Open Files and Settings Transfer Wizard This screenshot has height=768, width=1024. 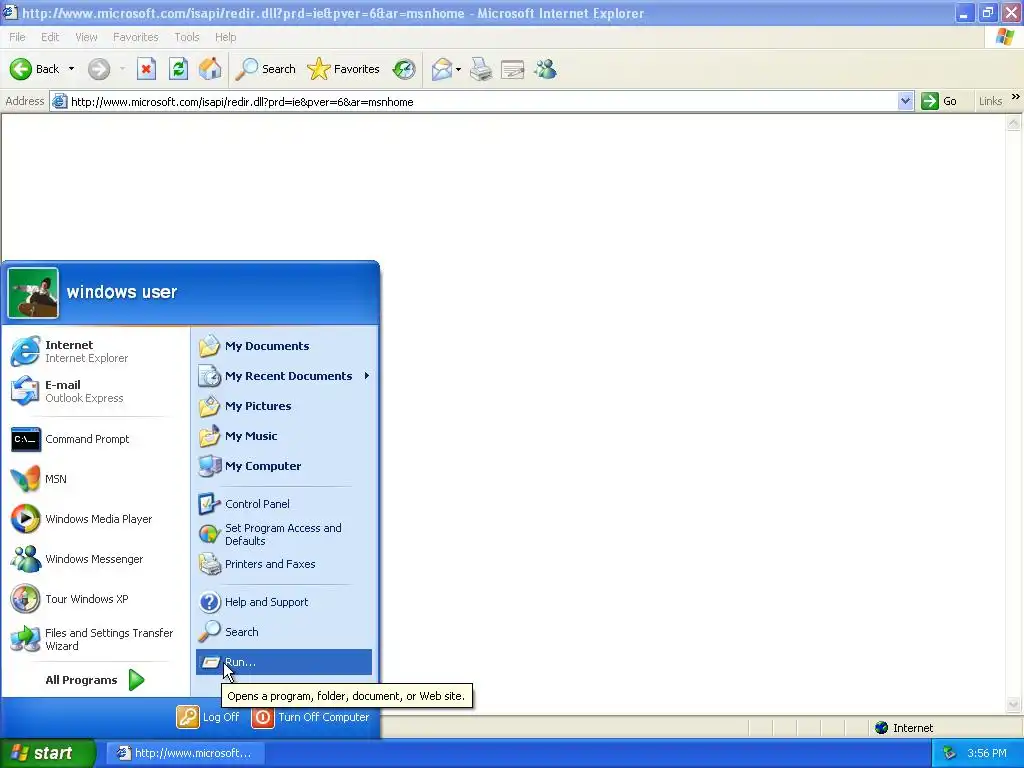[95, 639]
